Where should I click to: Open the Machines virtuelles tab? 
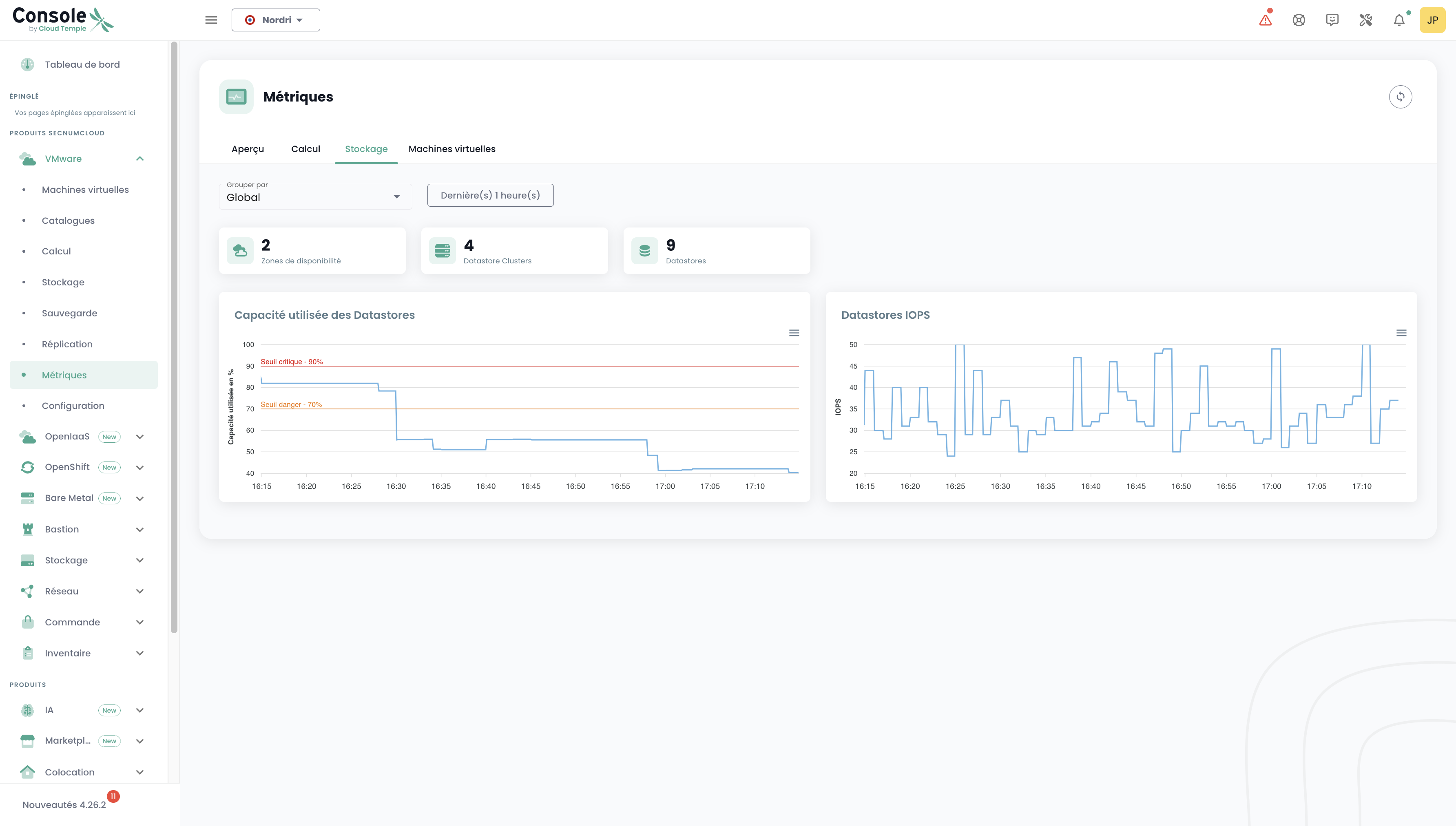point(451,149)
